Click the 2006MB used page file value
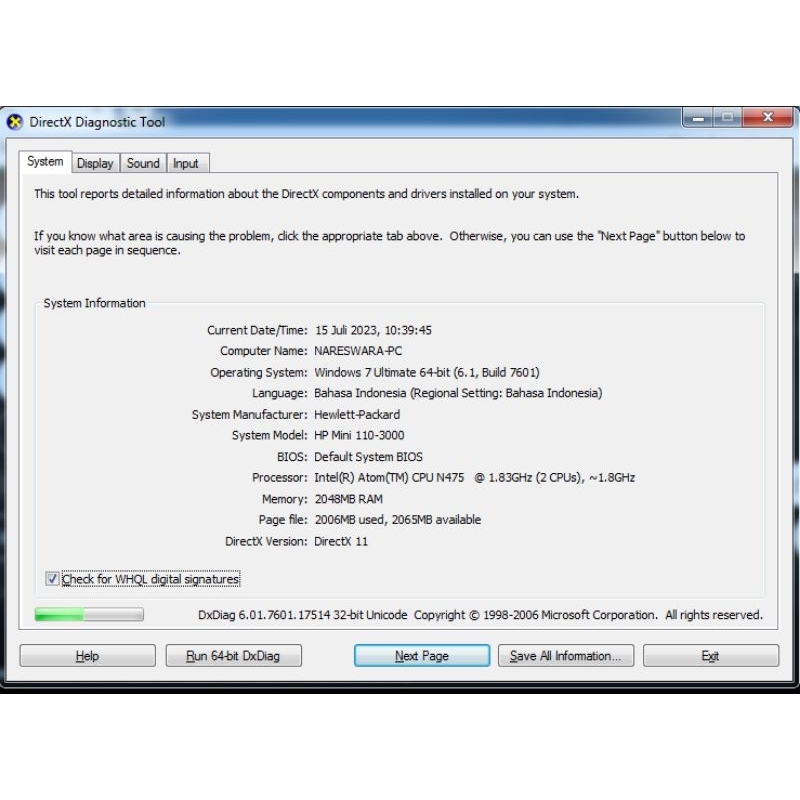This screenshot has height=800, width=800. [398, 520]
